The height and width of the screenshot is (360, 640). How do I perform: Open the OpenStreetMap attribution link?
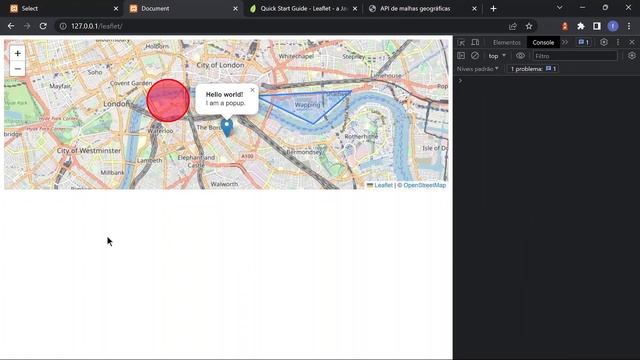point(424,185)
